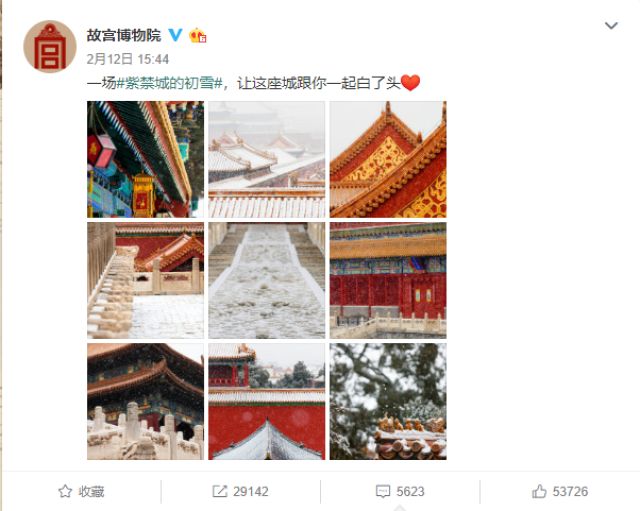The width and height of the screenshot is (640, 511).
Task: View the snowy rooftops photo thumbnail
Action: click(267, 159)
